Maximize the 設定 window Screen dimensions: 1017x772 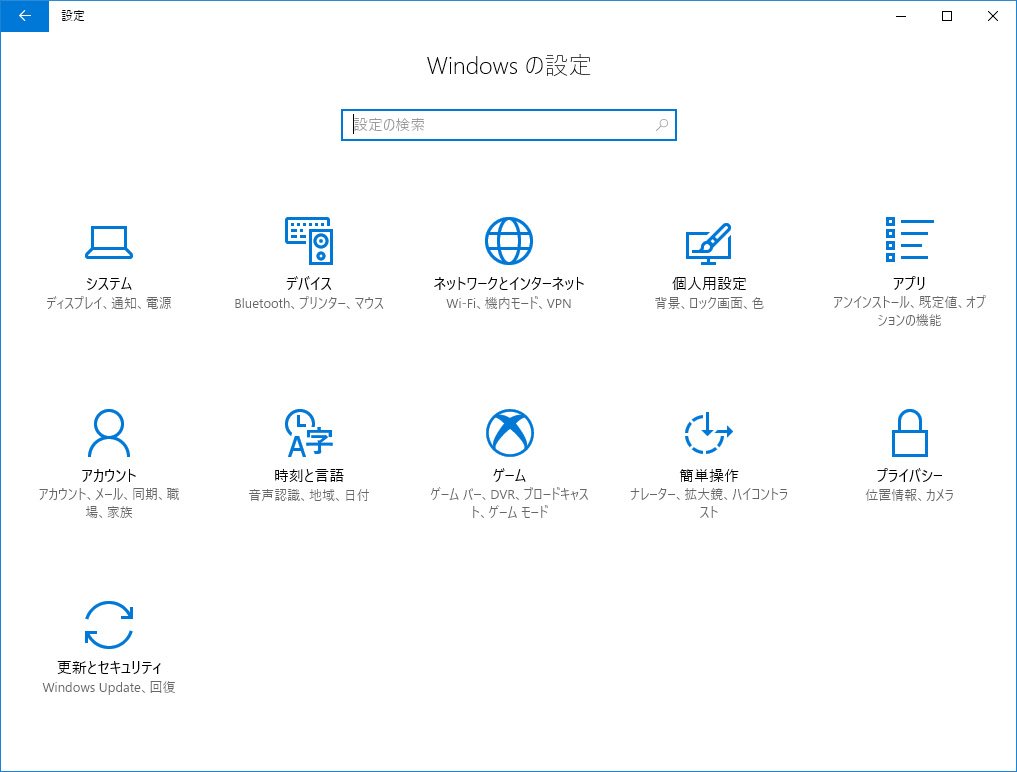tap(947, 16)
